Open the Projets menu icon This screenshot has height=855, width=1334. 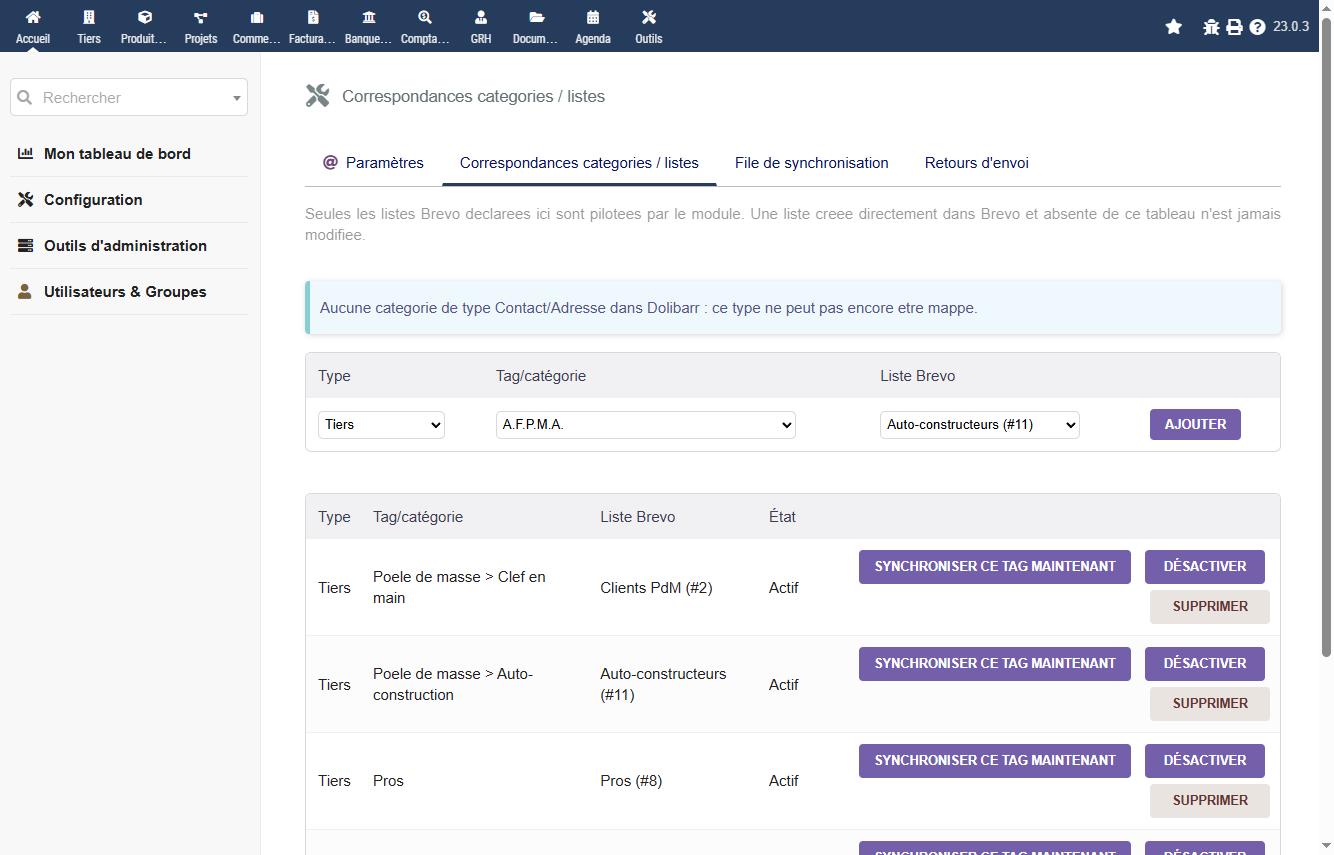click(201, 17)
